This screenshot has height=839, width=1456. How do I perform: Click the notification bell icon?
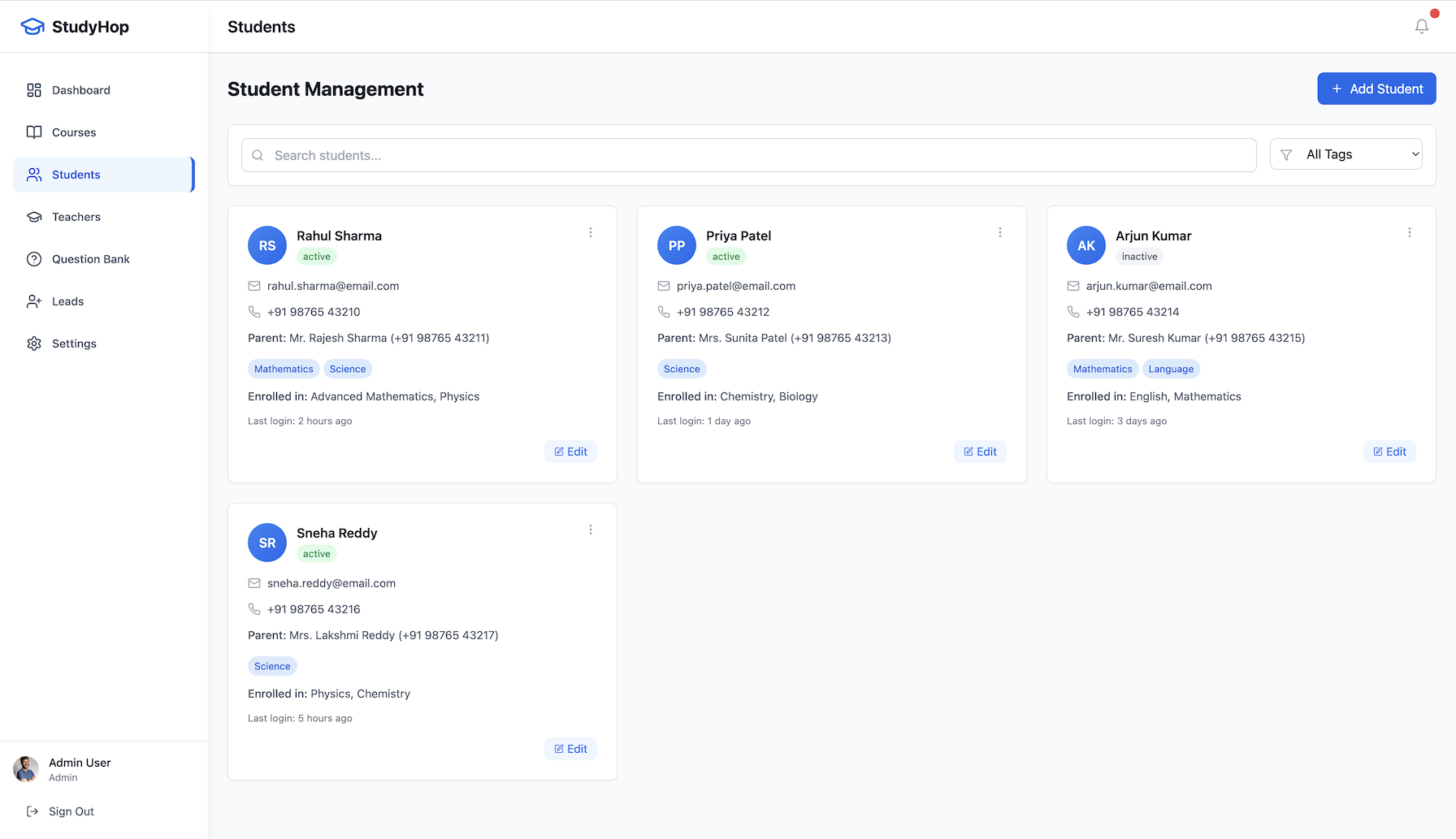[x=1421, y=27]
